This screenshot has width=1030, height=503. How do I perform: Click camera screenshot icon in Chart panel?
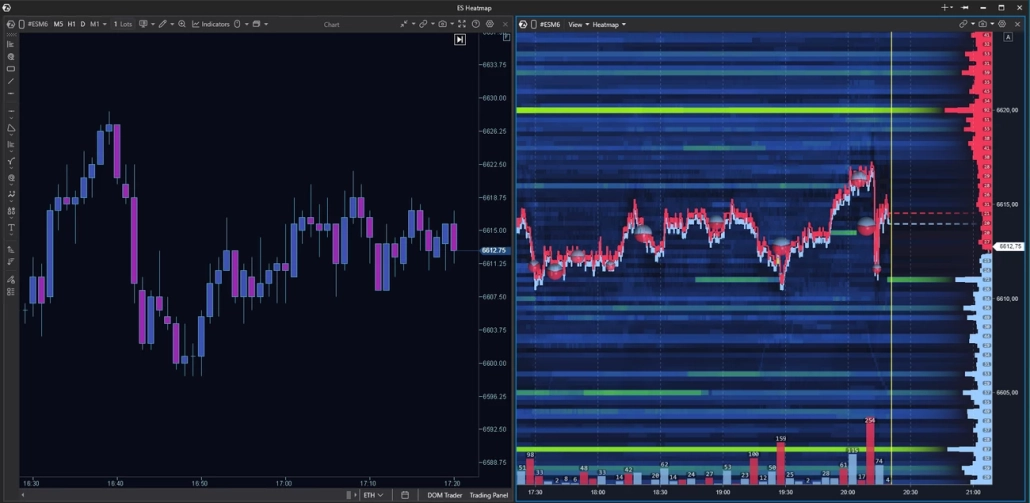[x=443, y=24]
